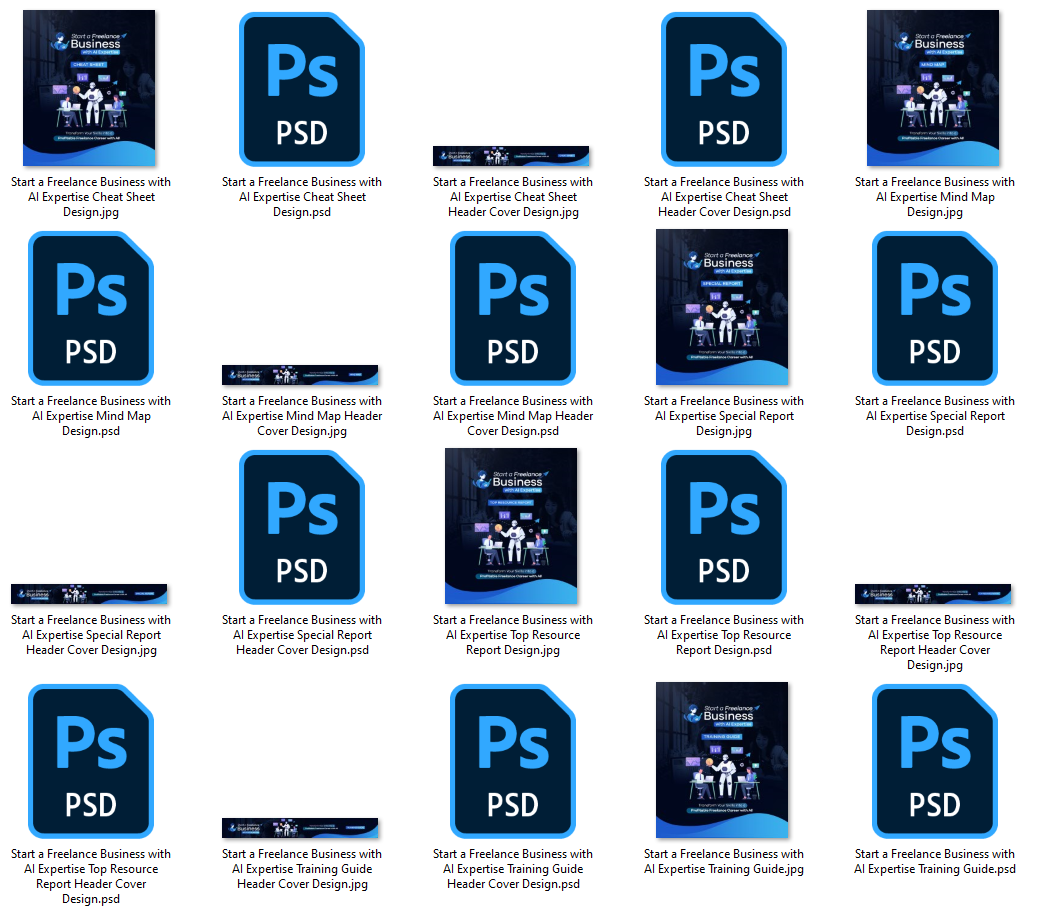This screenshot has height=910, width=1045.
Task: Click the Top Resource Report Design.jpg thumbnail
Action: point(511,526)
